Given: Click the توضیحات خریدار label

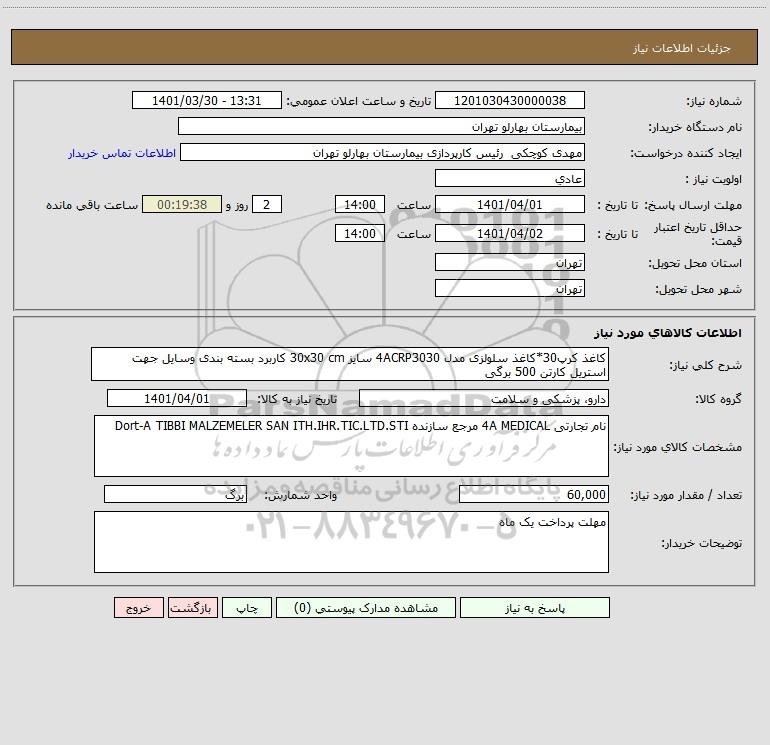Looking at the screenshot, I should [x=701, y=544].
